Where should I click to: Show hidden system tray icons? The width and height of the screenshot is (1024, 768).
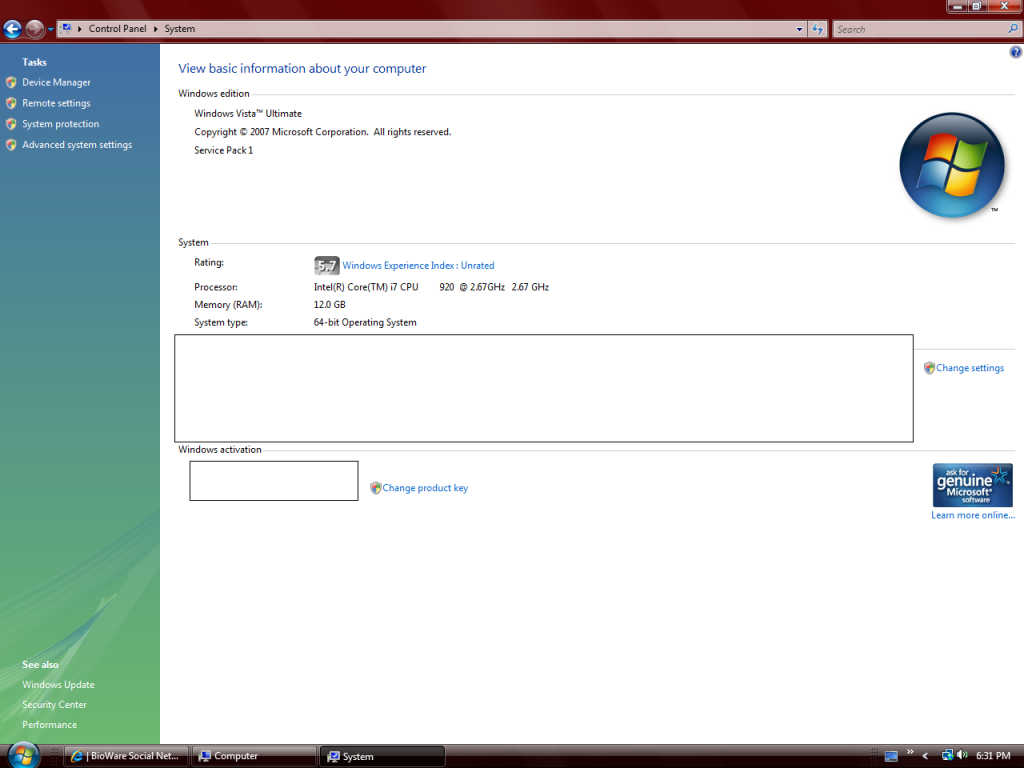[x=925, y=756]
